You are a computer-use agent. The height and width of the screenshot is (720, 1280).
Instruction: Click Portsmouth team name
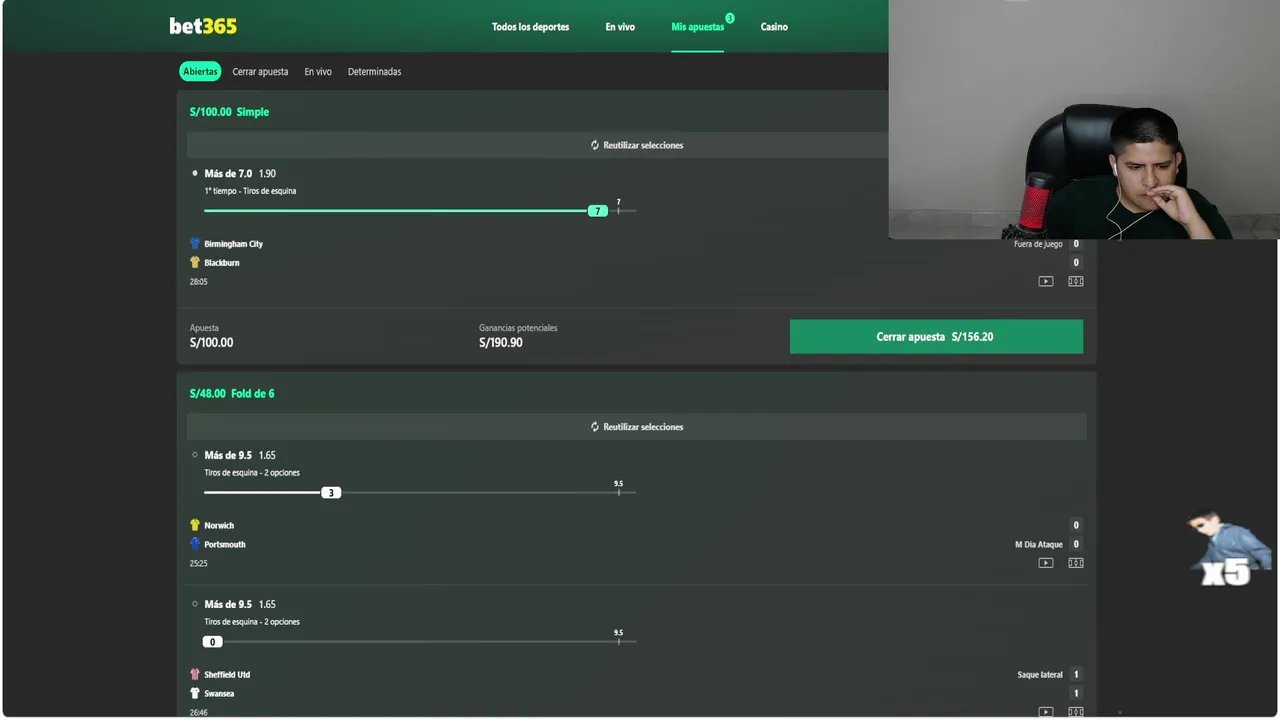[225, 544]
